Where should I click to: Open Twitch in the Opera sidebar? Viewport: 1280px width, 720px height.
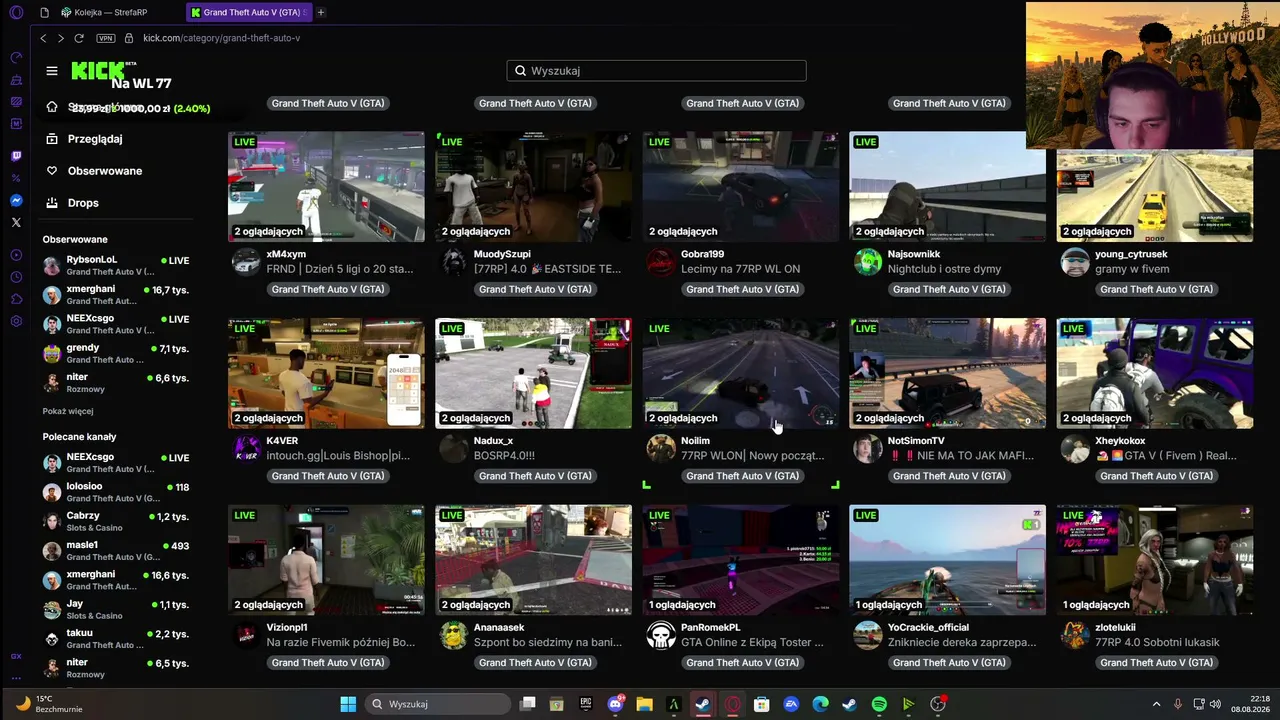(x=16, y=156)
